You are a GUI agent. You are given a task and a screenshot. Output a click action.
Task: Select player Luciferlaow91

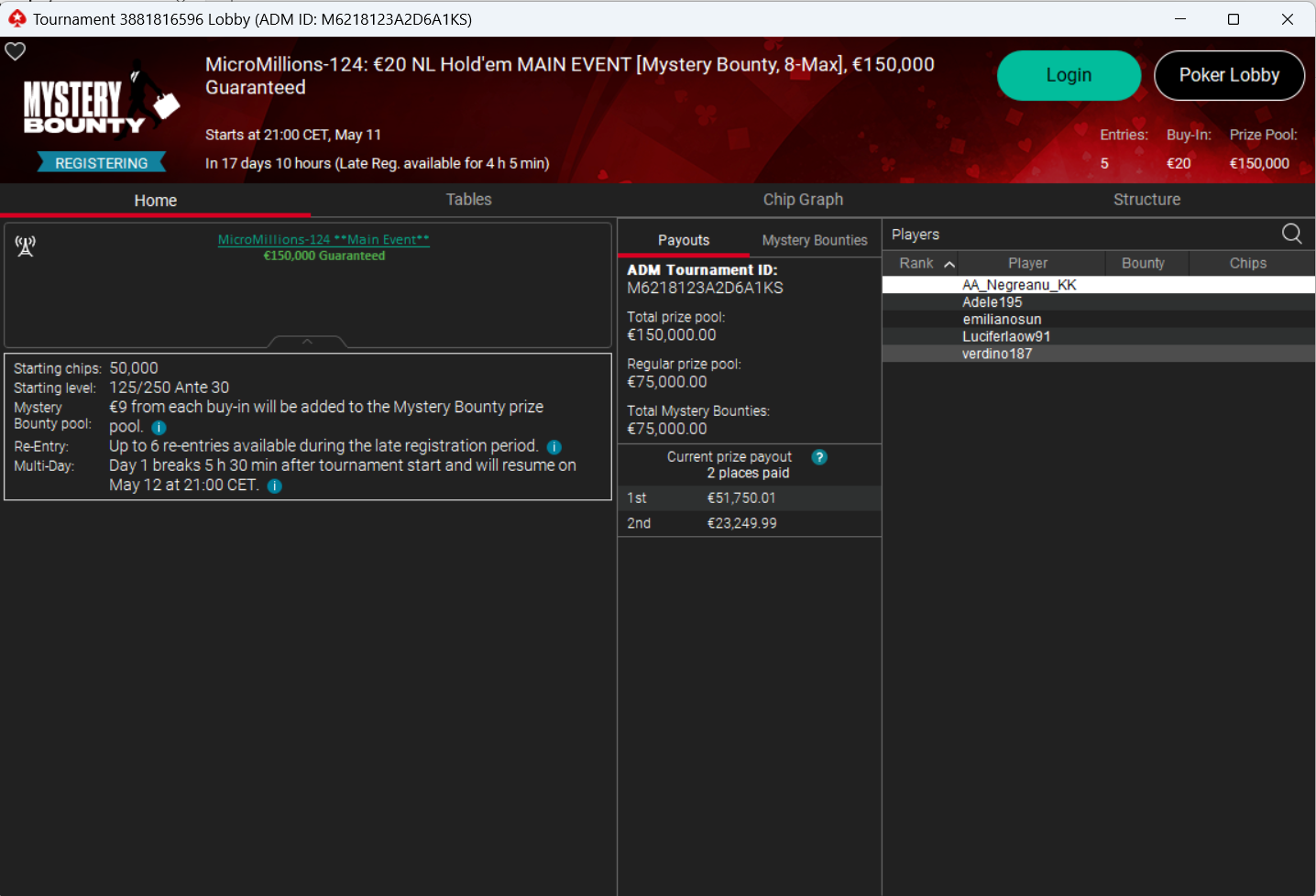[x=1098, y=336]
